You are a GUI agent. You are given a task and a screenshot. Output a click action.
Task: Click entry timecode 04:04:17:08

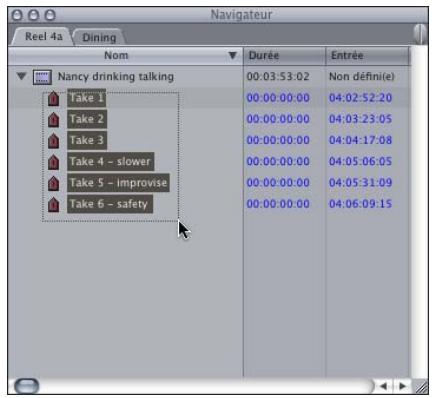[x=360, y=140]
